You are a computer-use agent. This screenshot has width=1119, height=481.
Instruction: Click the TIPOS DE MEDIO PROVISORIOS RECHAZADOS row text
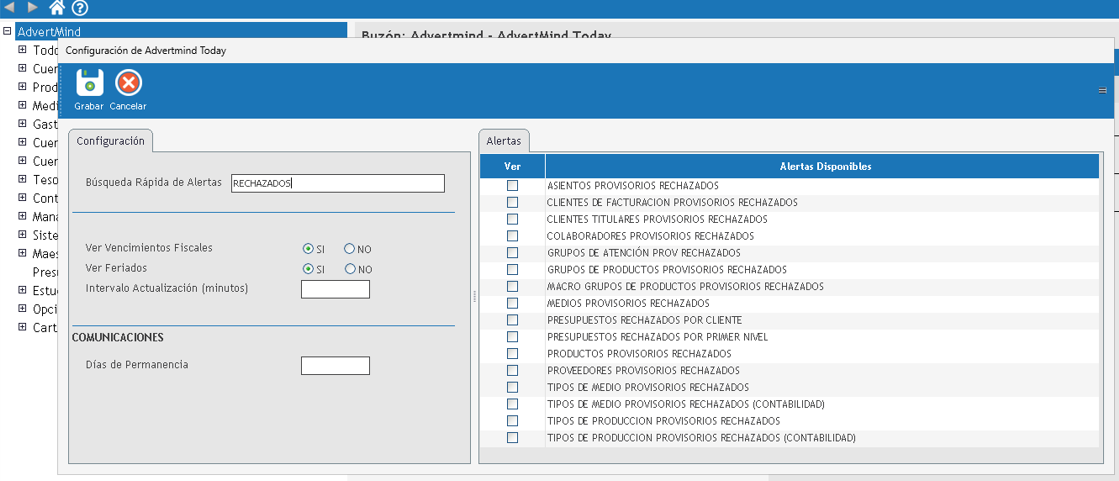[647, 388]
